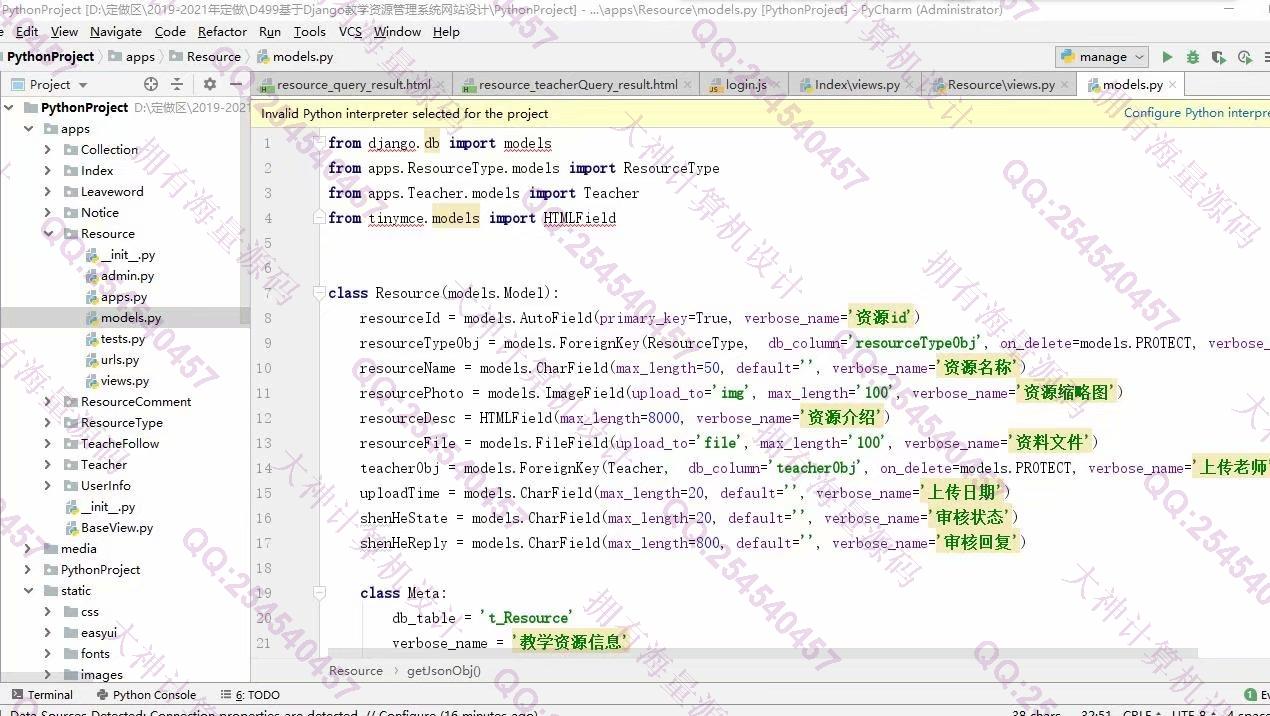Viewport: 1270px width, 716px height.
Task: Open the Refactor menu
Action: point(222,31)
